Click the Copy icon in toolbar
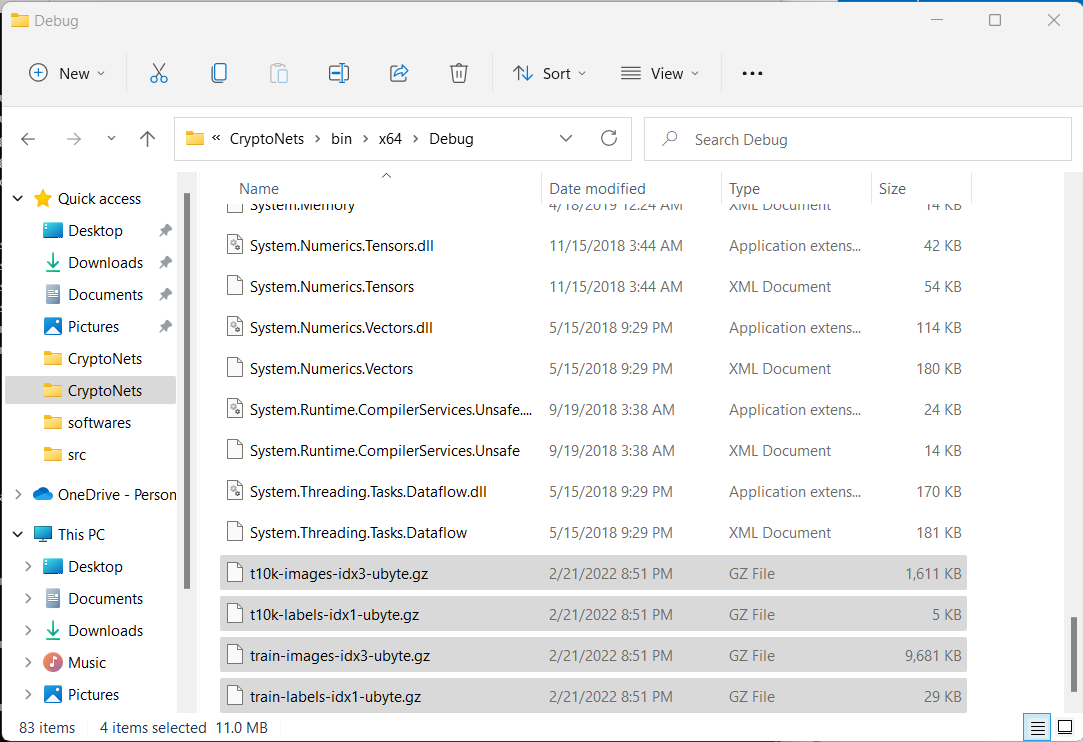 point(219,73)
